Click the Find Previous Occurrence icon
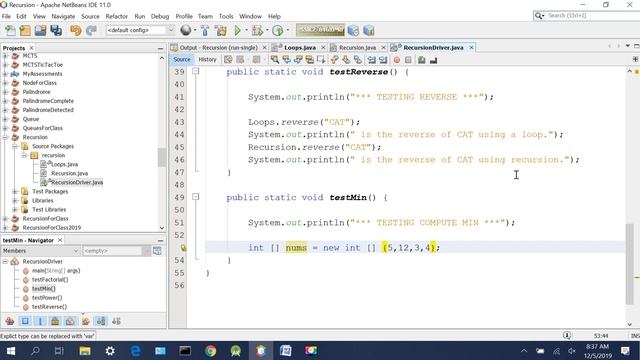The width and height of the screenshot is (640, 360). tap(287, 60)
